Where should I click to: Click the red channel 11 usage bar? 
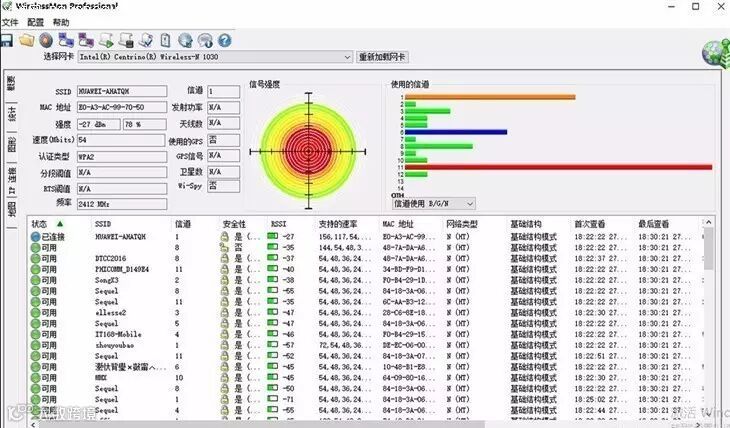click(559, 167)
